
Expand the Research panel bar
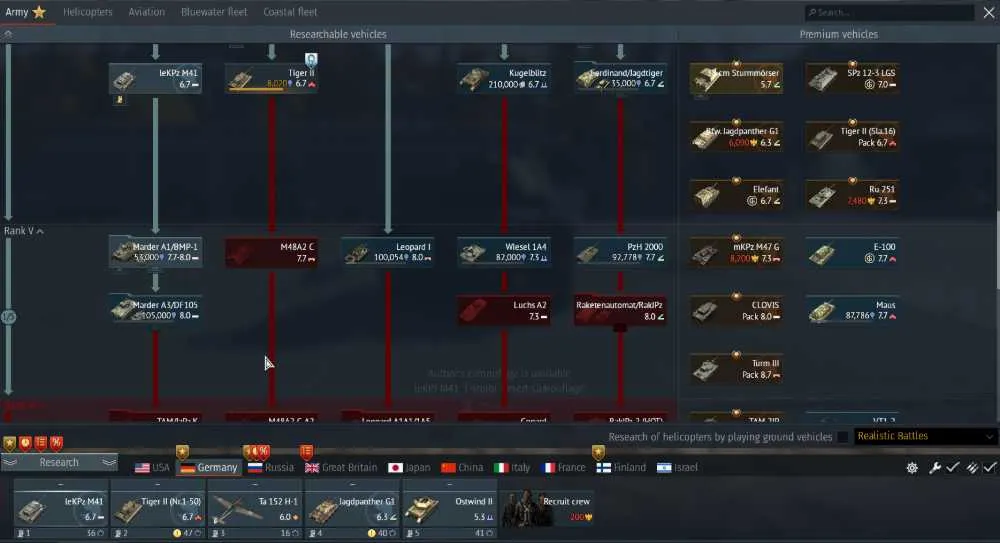tap(59, 462)
